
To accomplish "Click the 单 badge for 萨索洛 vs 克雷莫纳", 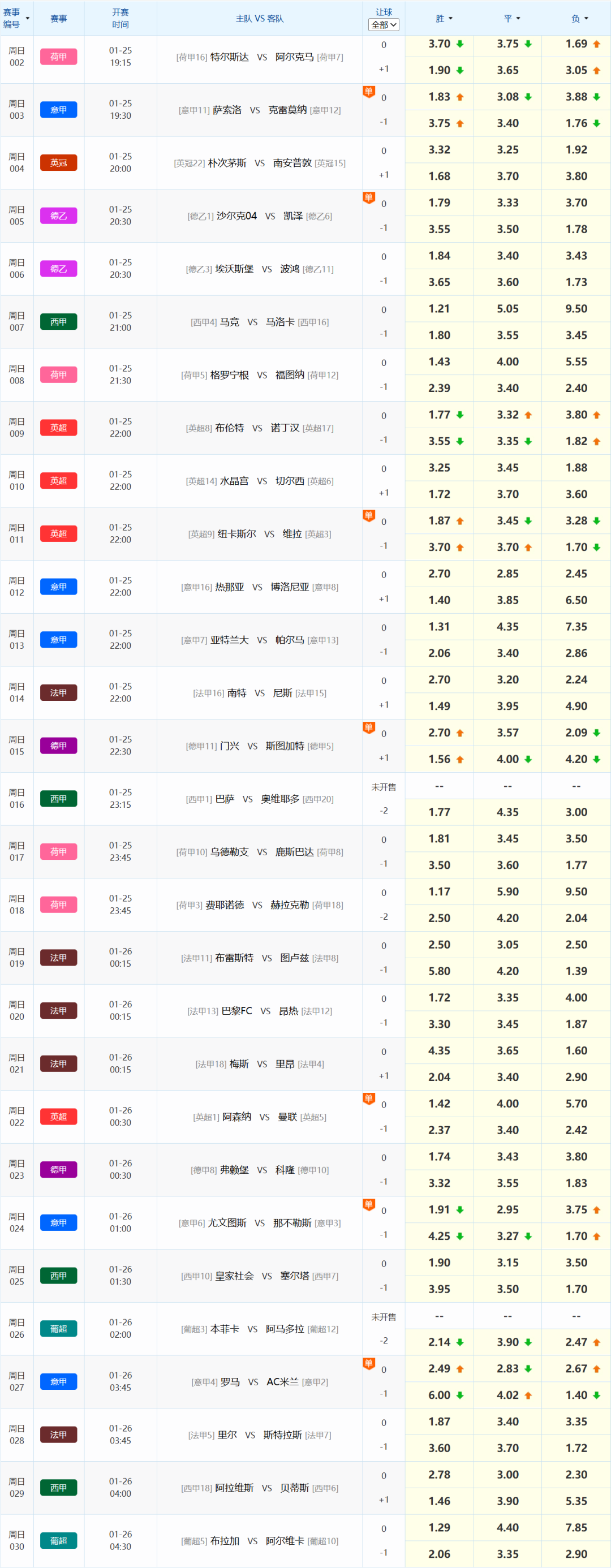I will [368, 92].
